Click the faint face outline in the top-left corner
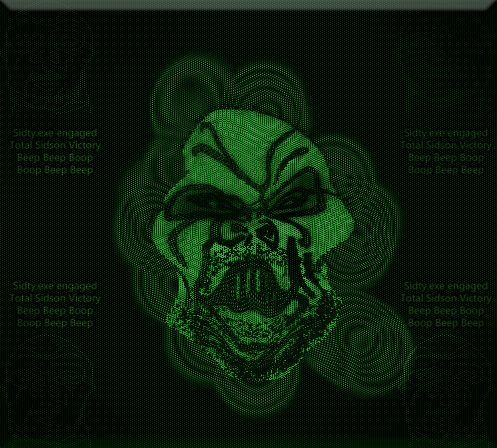Viewport: 497px width, 448px height. coord(50,63)
